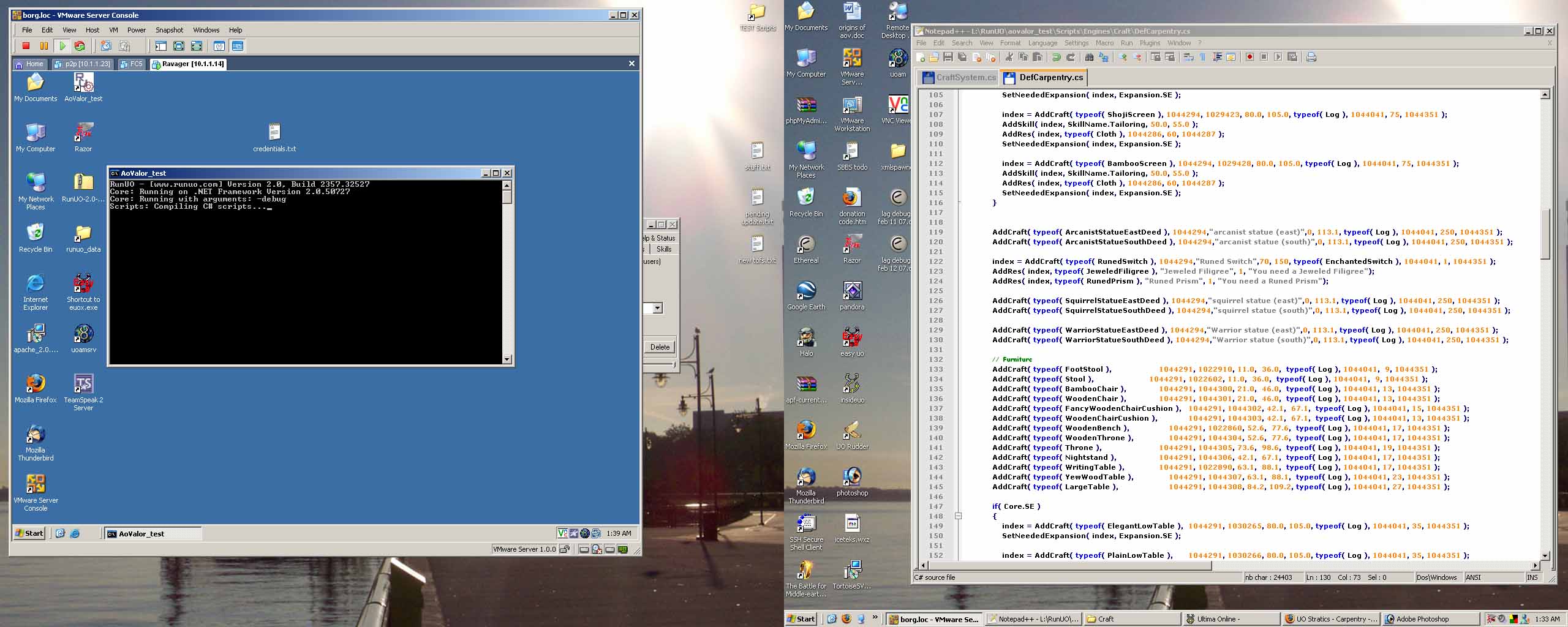Viewport: 1568px width, 627px height.
Task: Select the TortoiseSVN host desktop icon
Action: (852, 576)
